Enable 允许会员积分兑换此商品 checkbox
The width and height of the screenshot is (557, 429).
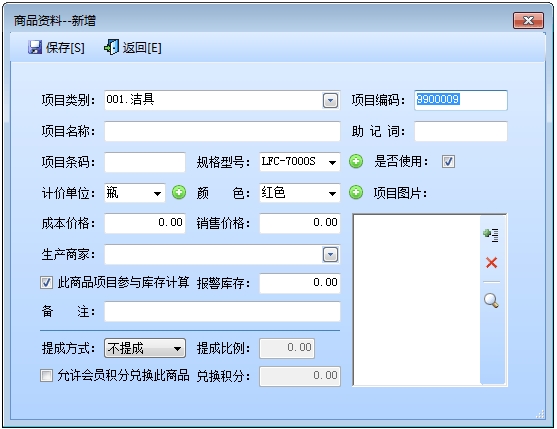click(x=46, y=375)
